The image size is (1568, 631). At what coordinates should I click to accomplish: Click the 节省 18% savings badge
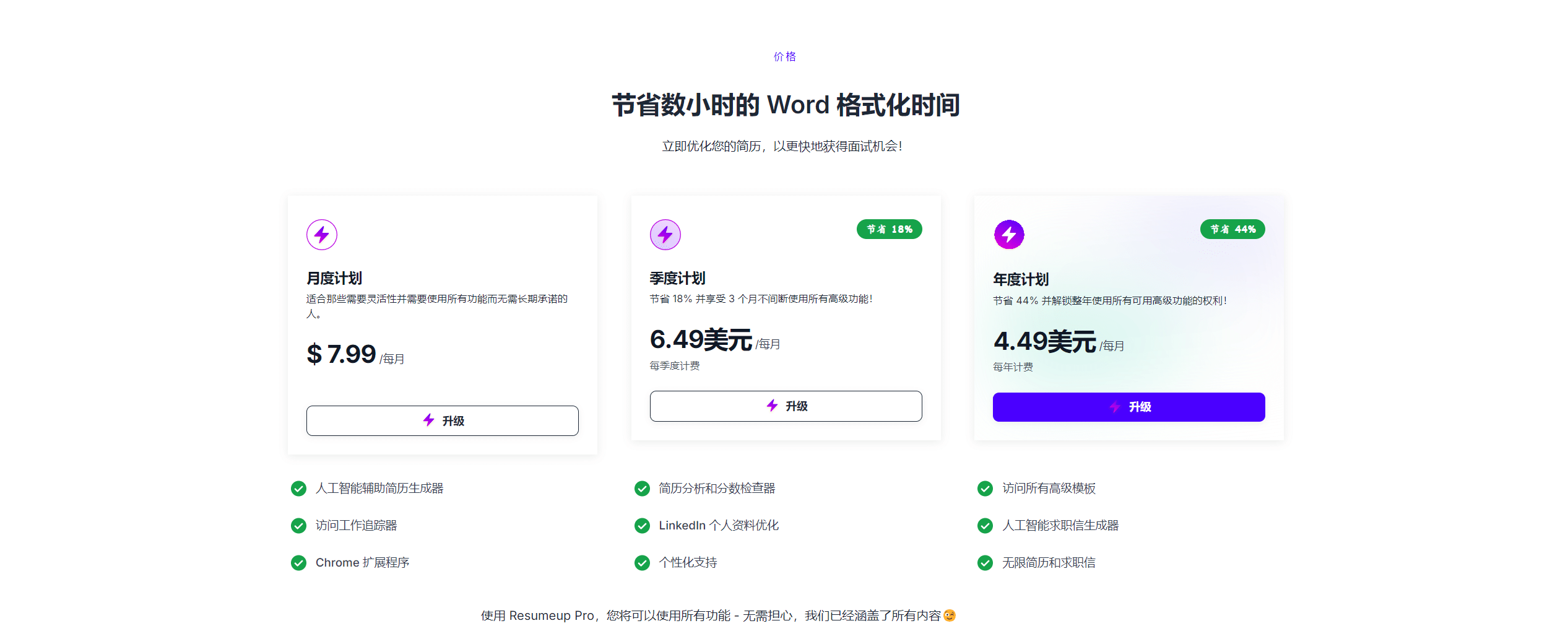[889, 229]
